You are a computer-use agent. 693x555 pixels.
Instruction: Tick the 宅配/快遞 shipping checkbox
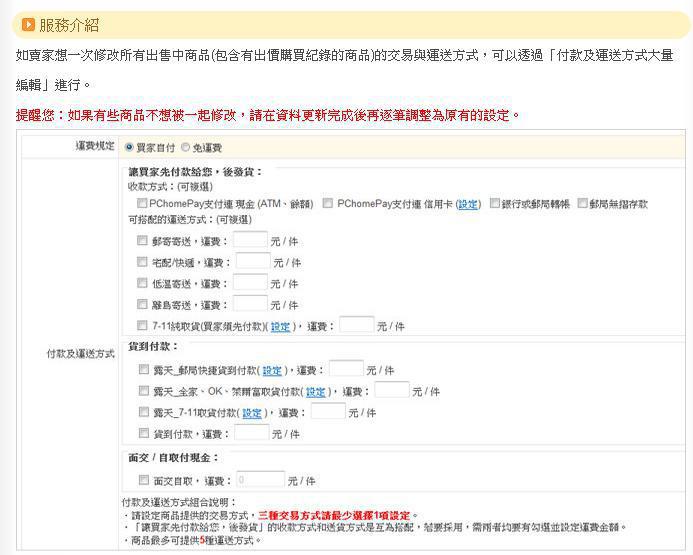(x=142, y=262)
